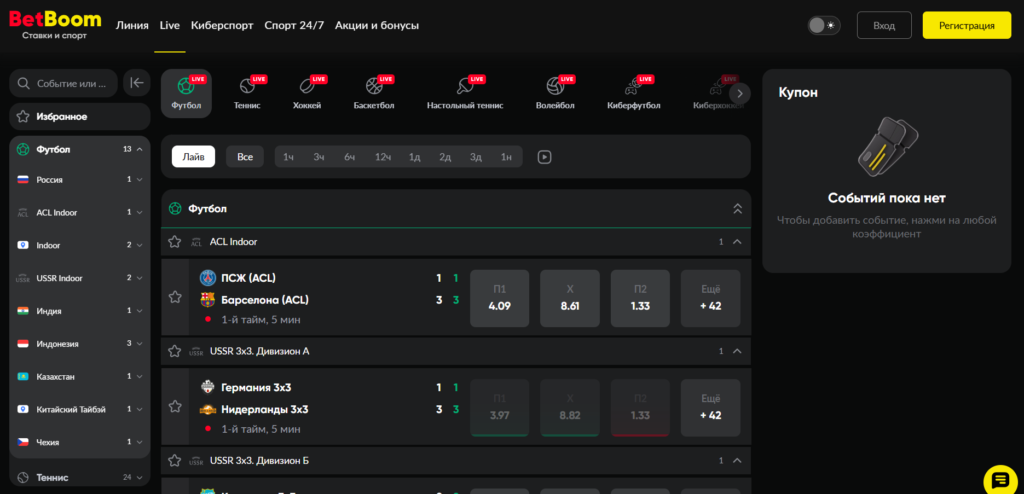Select the 1ч time filter

(x=289, y=157)
